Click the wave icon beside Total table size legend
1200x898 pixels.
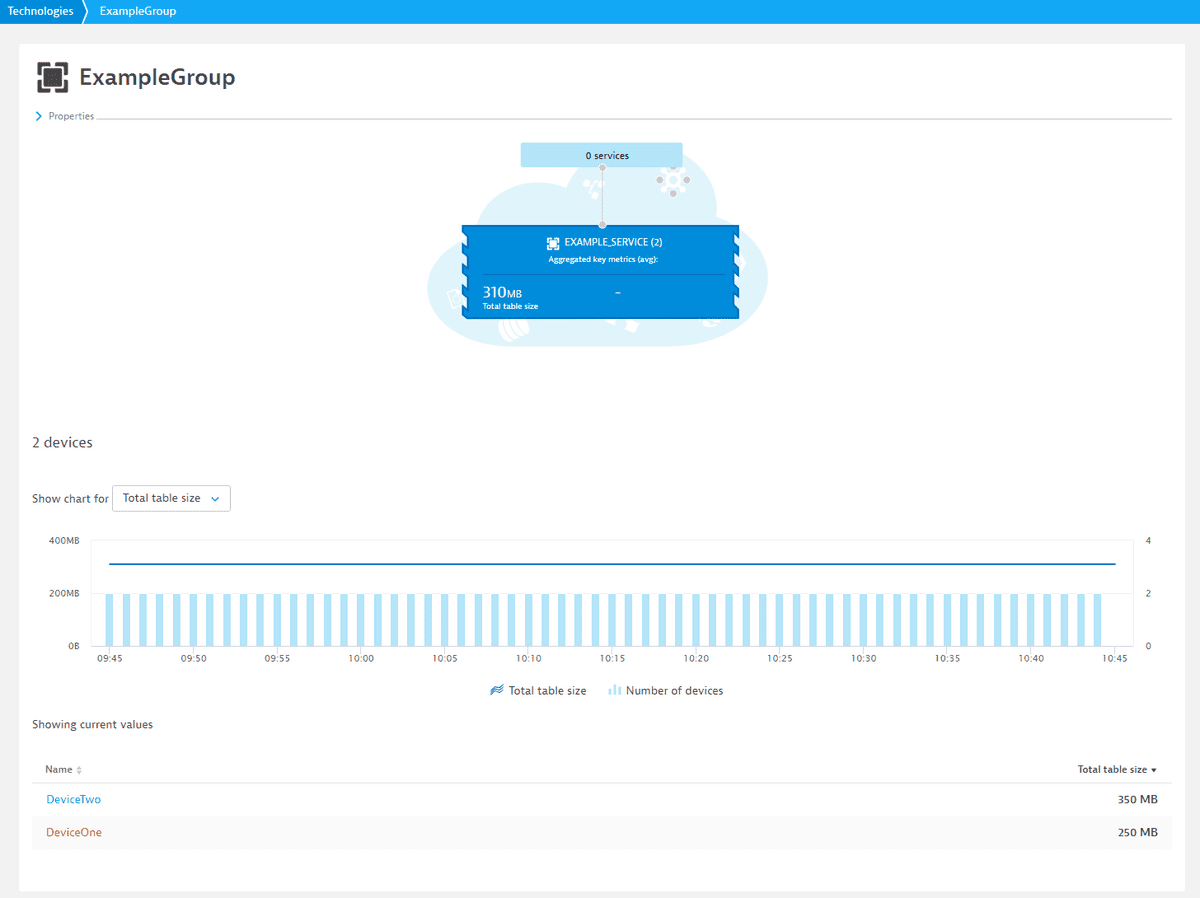(497, 690)
